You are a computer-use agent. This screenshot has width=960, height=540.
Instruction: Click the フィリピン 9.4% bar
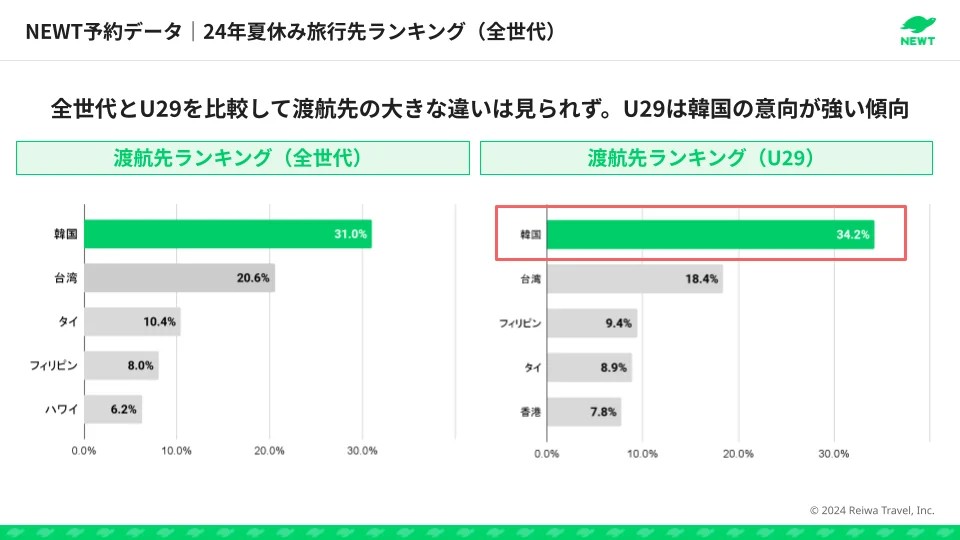[x=591, y=323]
